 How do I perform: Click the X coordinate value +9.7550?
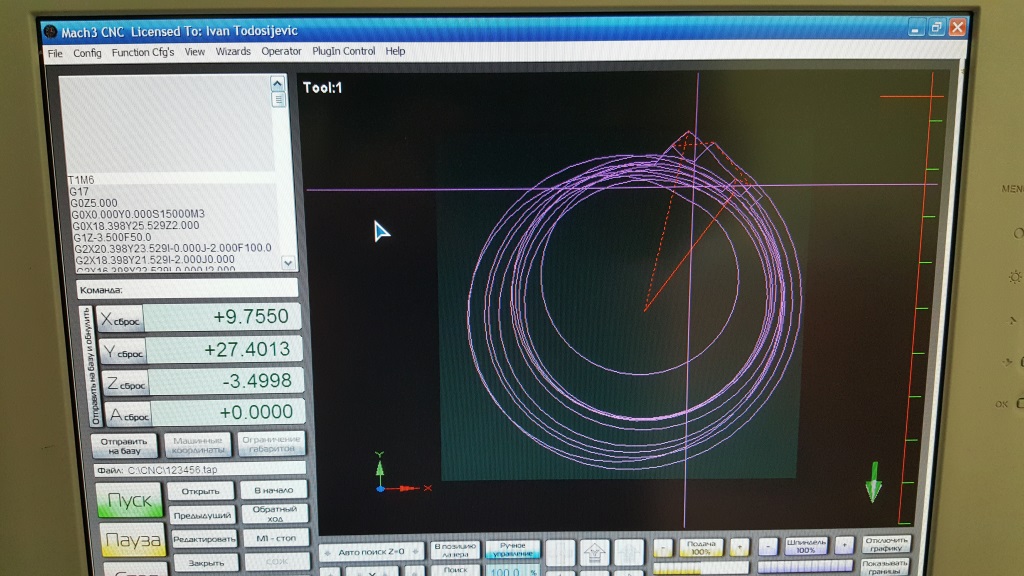222,317
